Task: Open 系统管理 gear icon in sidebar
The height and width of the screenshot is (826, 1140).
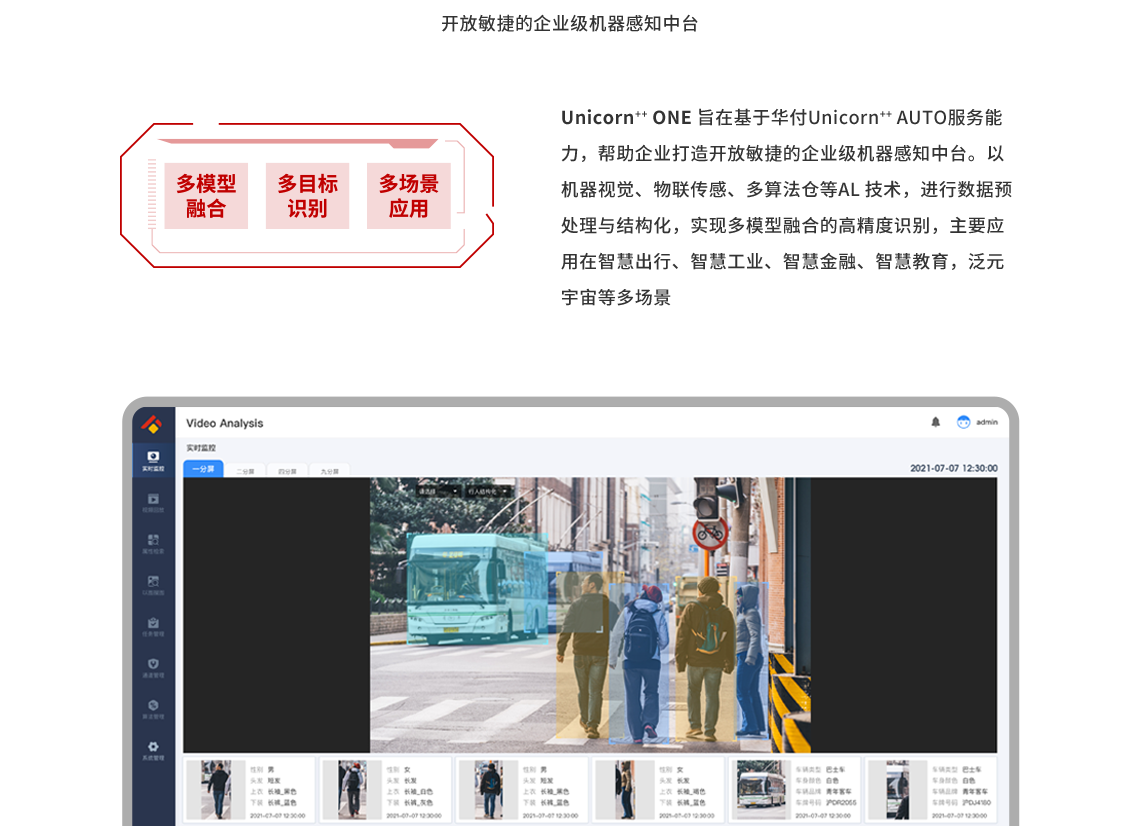Action: (x=152, y=750)
